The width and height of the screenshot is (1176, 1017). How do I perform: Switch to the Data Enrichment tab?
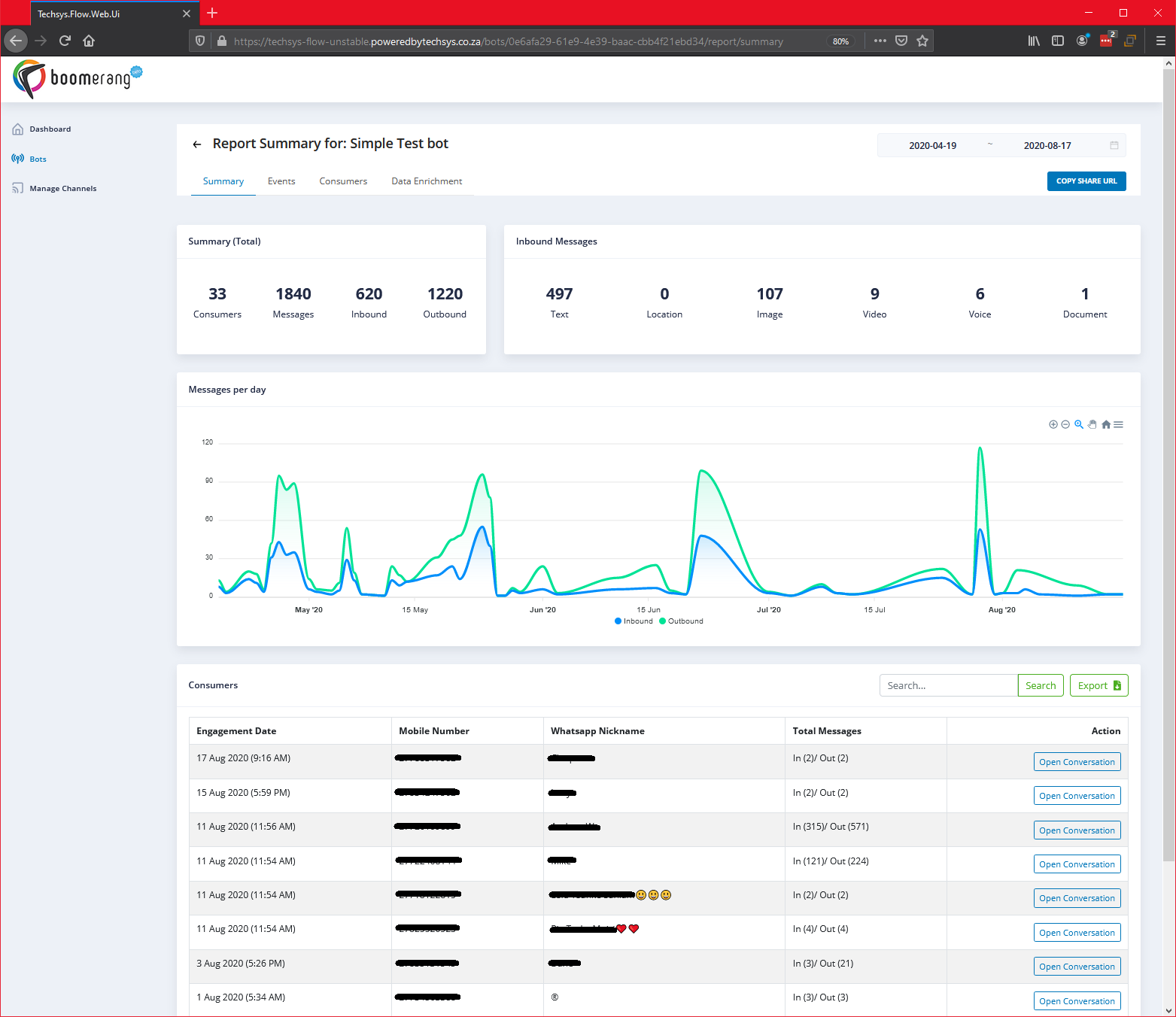coord(427,181)
